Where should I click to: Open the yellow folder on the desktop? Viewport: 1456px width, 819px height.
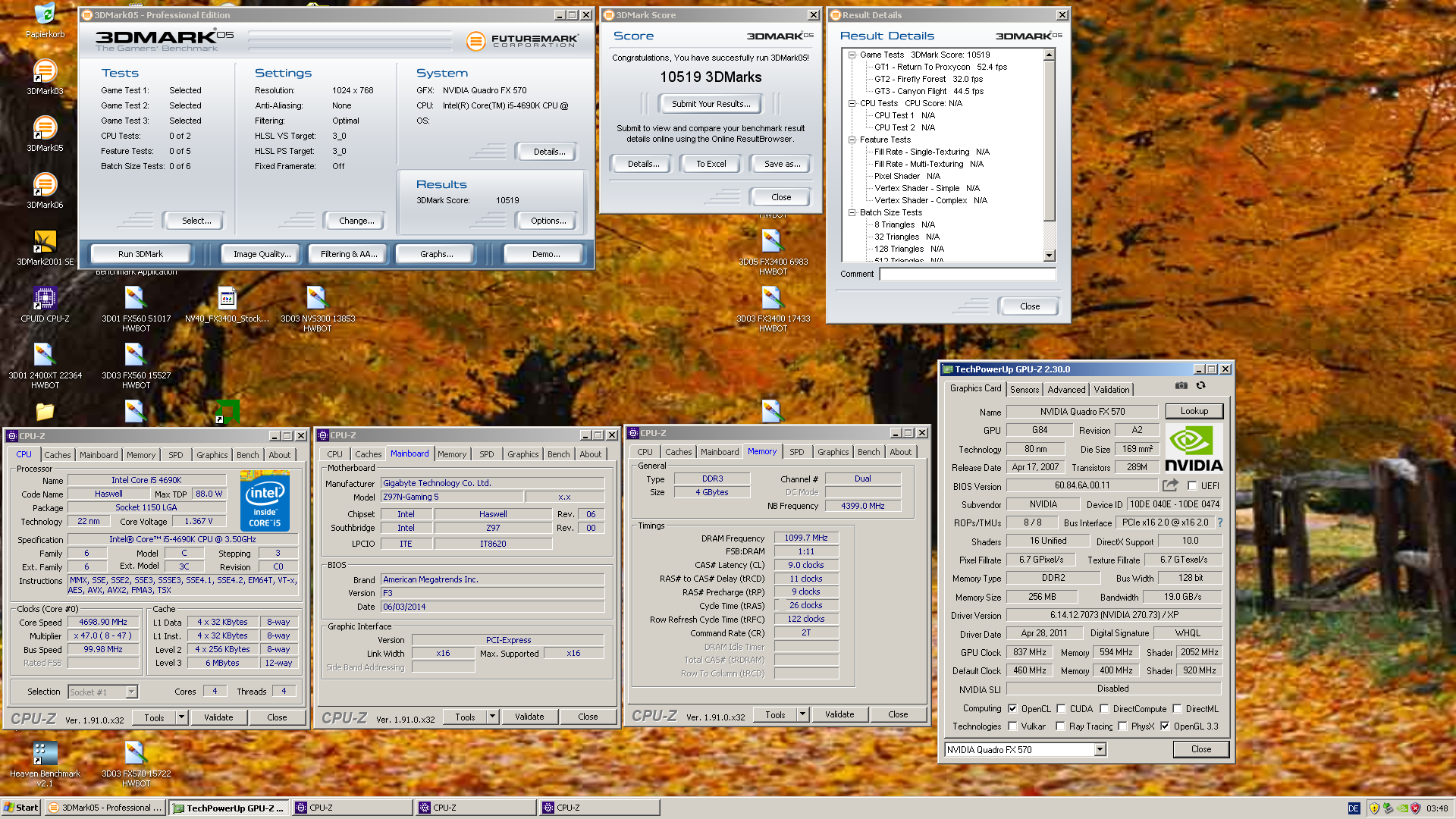click(x=45, y=411)
